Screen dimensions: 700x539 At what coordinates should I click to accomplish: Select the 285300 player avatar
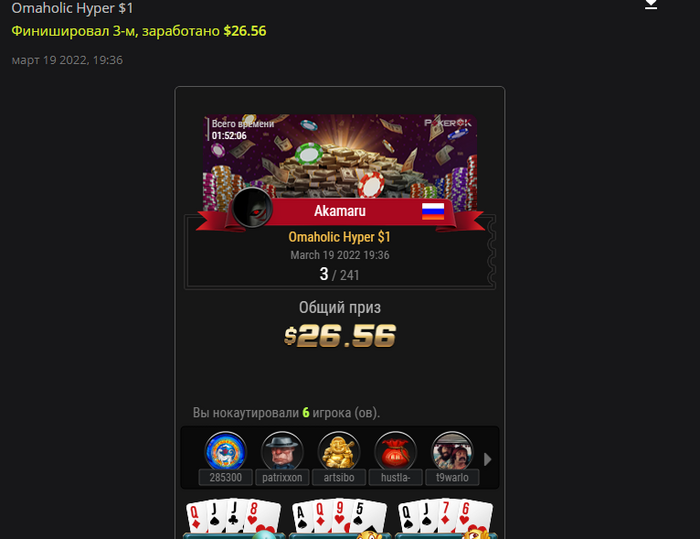225,451
